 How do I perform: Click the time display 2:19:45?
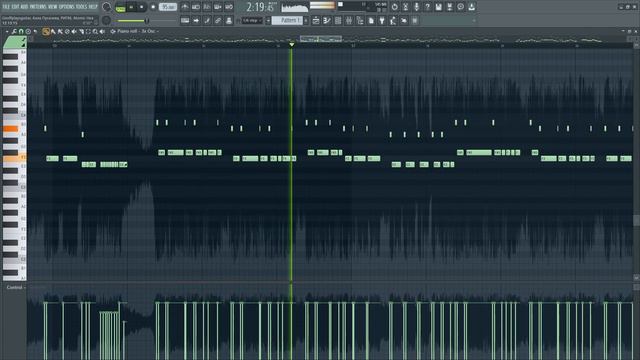pos(260,7)
